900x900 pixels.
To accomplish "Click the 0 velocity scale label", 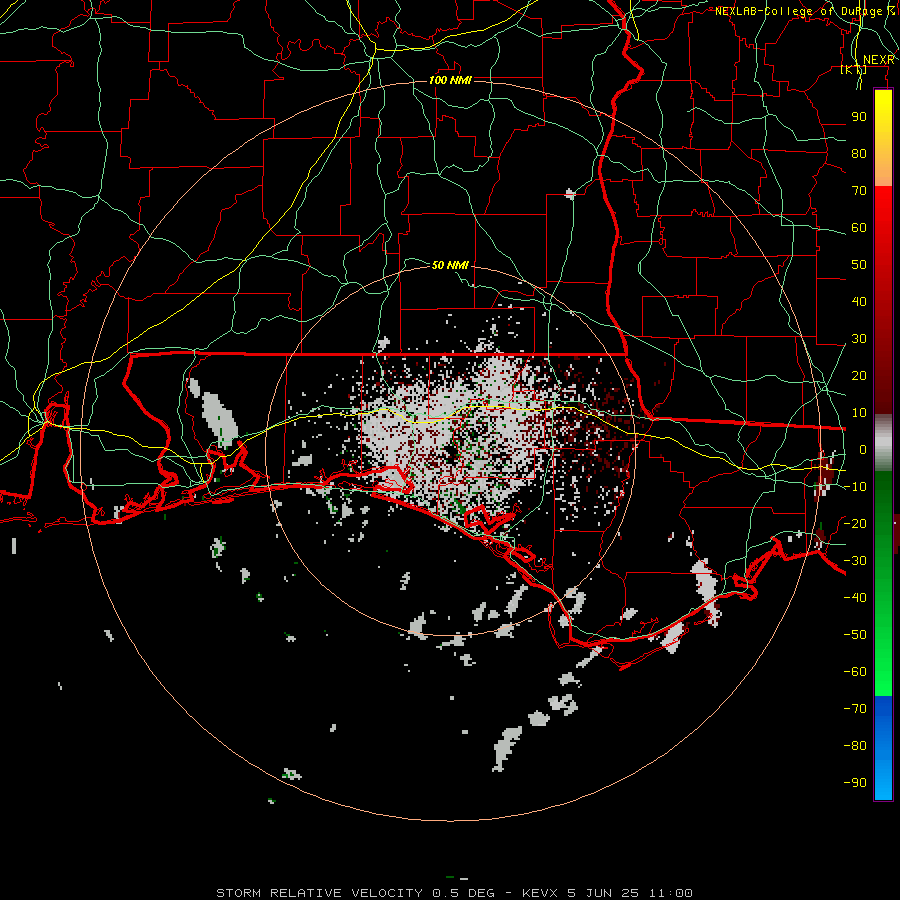I will click(x=863, y=449).
